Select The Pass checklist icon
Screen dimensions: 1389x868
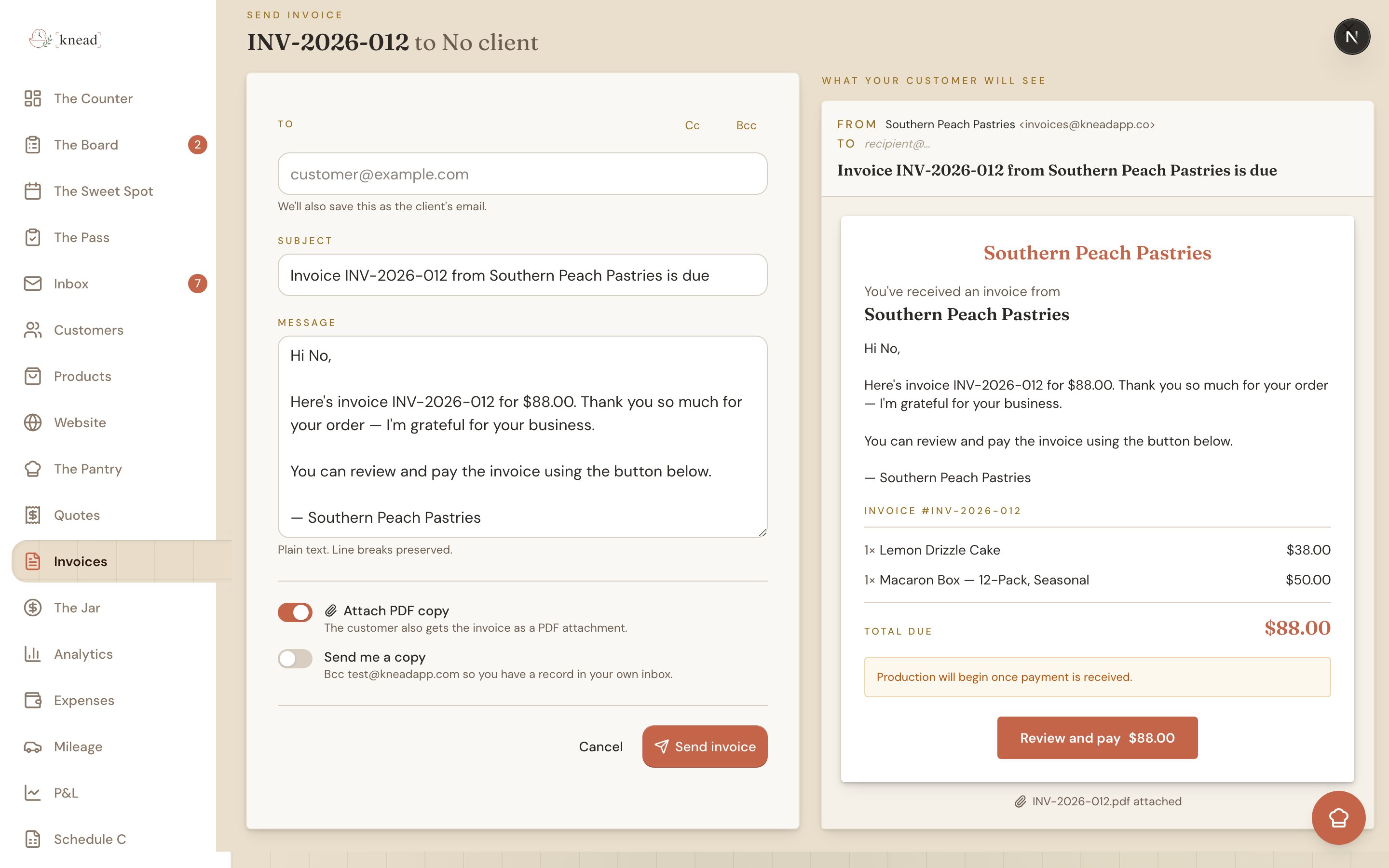pos(33,237)
